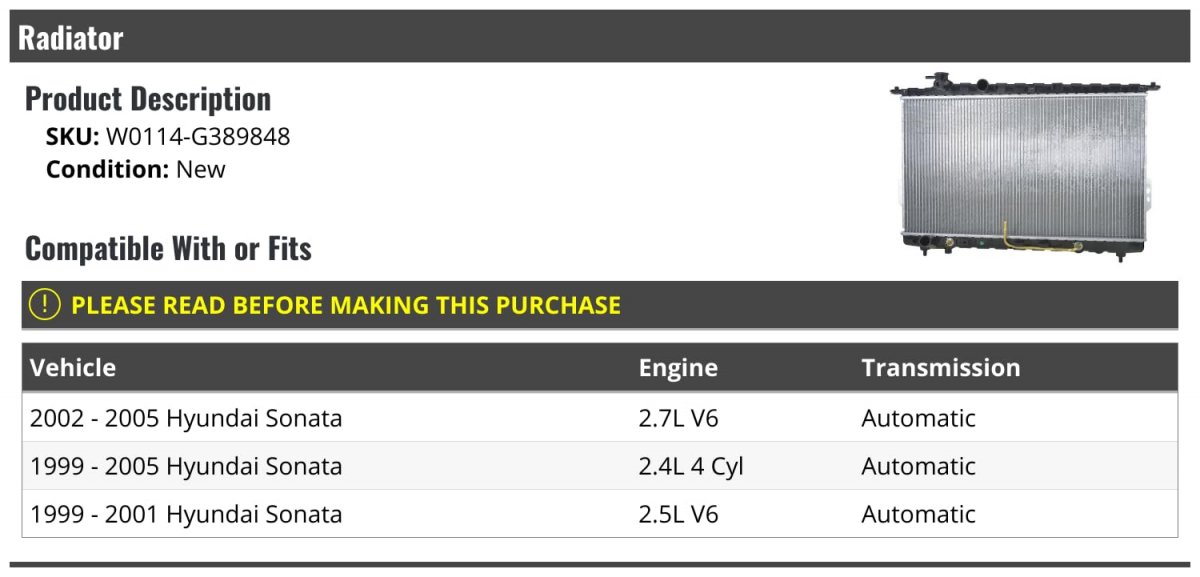The image size is (1200, 577).
Task: Open the radiator product image
Action: [x=1025, y=167]
